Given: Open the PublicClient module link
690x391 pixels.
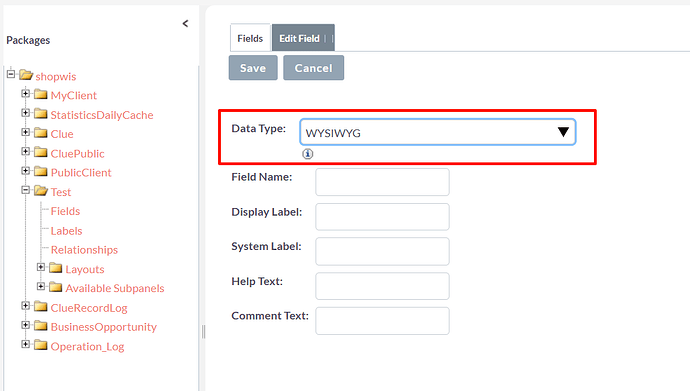Looking at the screenshot, I should pyautogui.click(x=81, y=172).
